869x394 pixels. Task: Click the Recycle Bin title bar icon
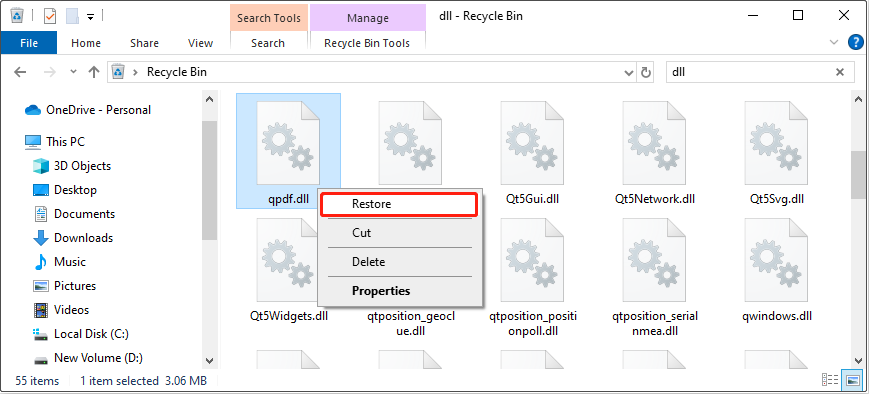point(17,16)
